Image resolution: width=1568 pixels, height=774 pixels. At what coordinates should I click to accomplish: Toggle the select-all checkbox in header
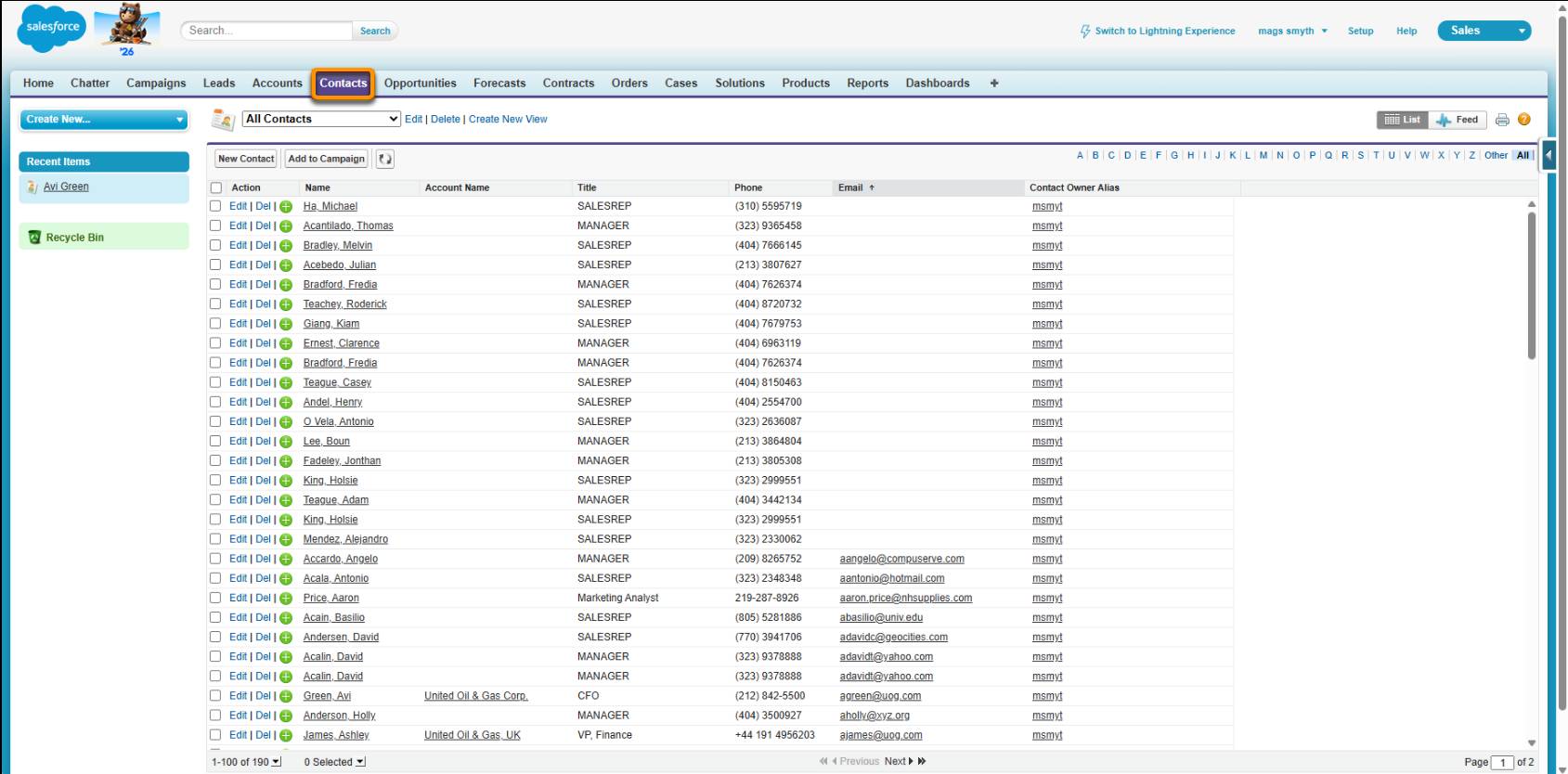coord(216,188)
